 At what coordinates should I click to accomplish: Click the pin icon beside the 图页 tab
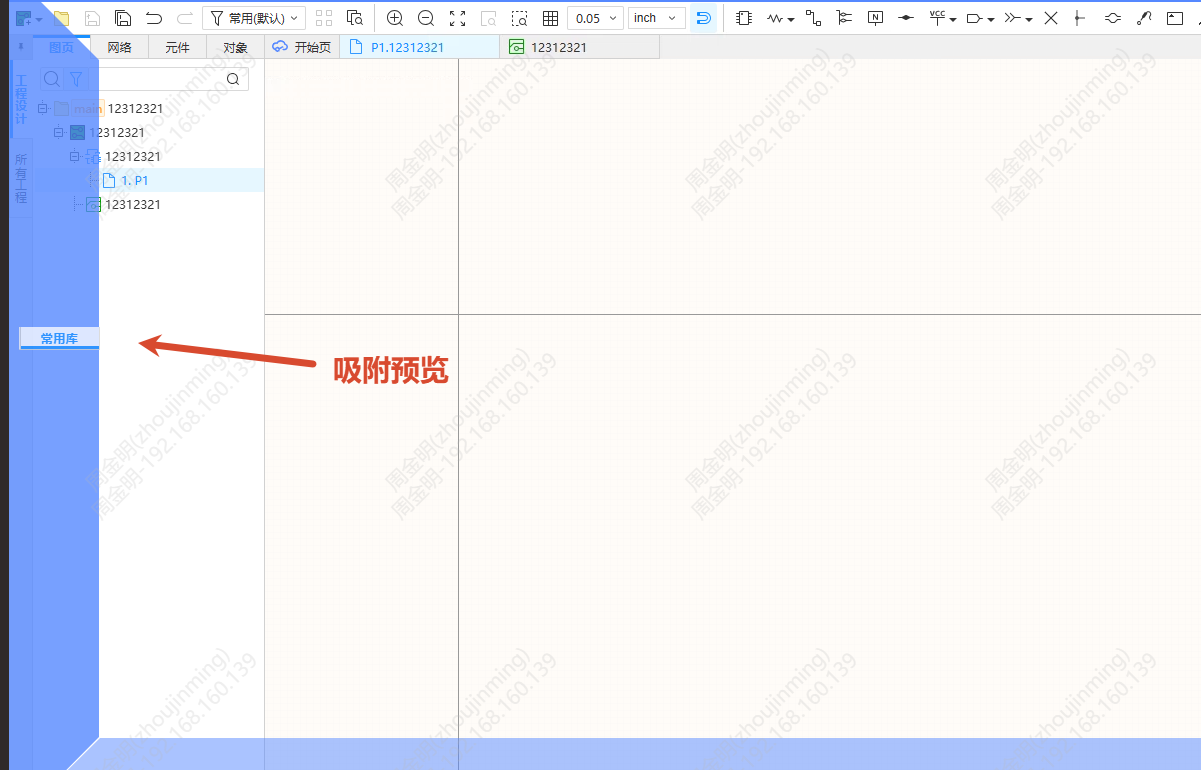[x=21, y=47]
